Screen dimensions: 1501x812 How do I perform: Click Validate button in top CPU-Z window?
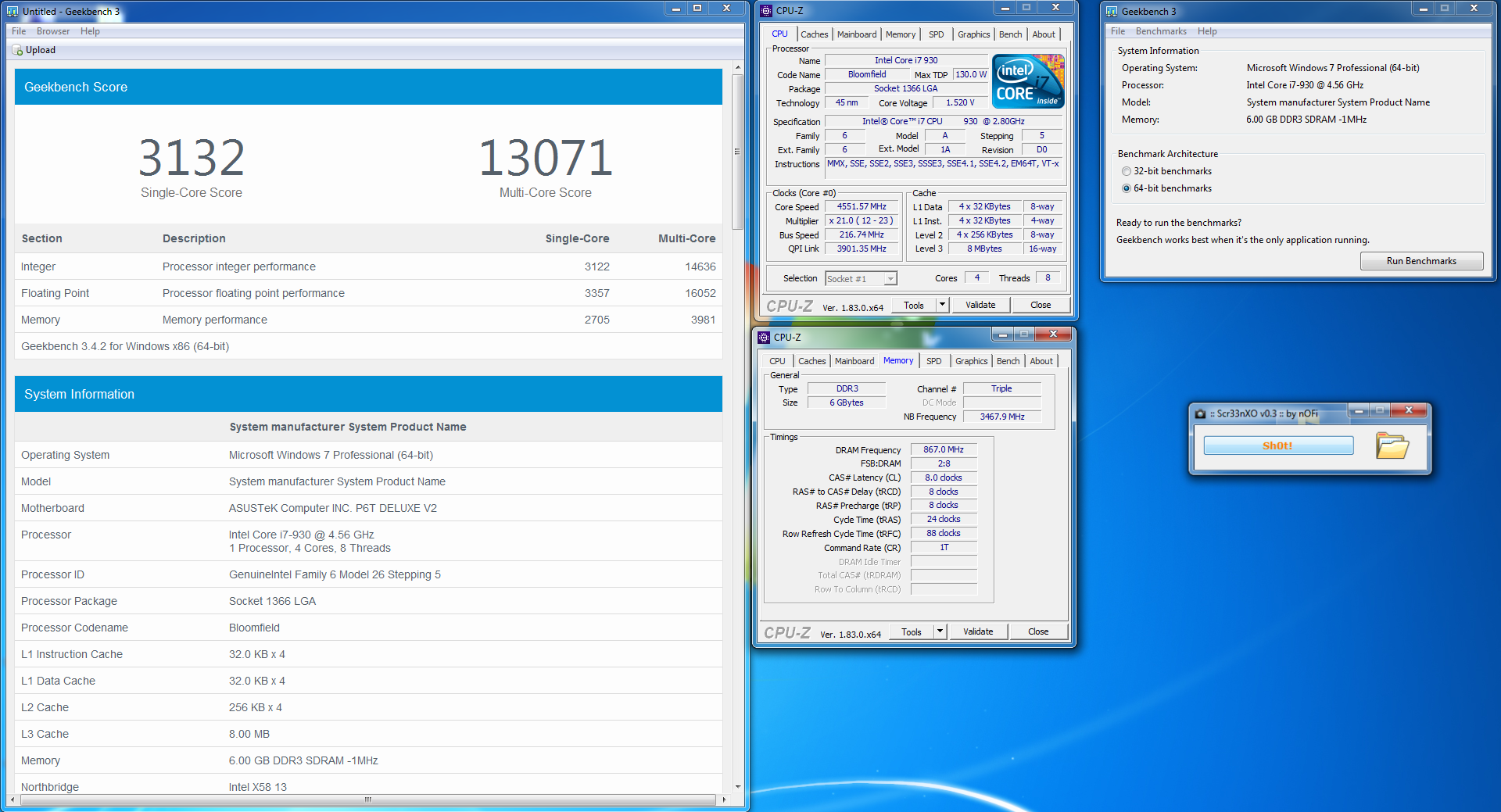tap(980, 305)
